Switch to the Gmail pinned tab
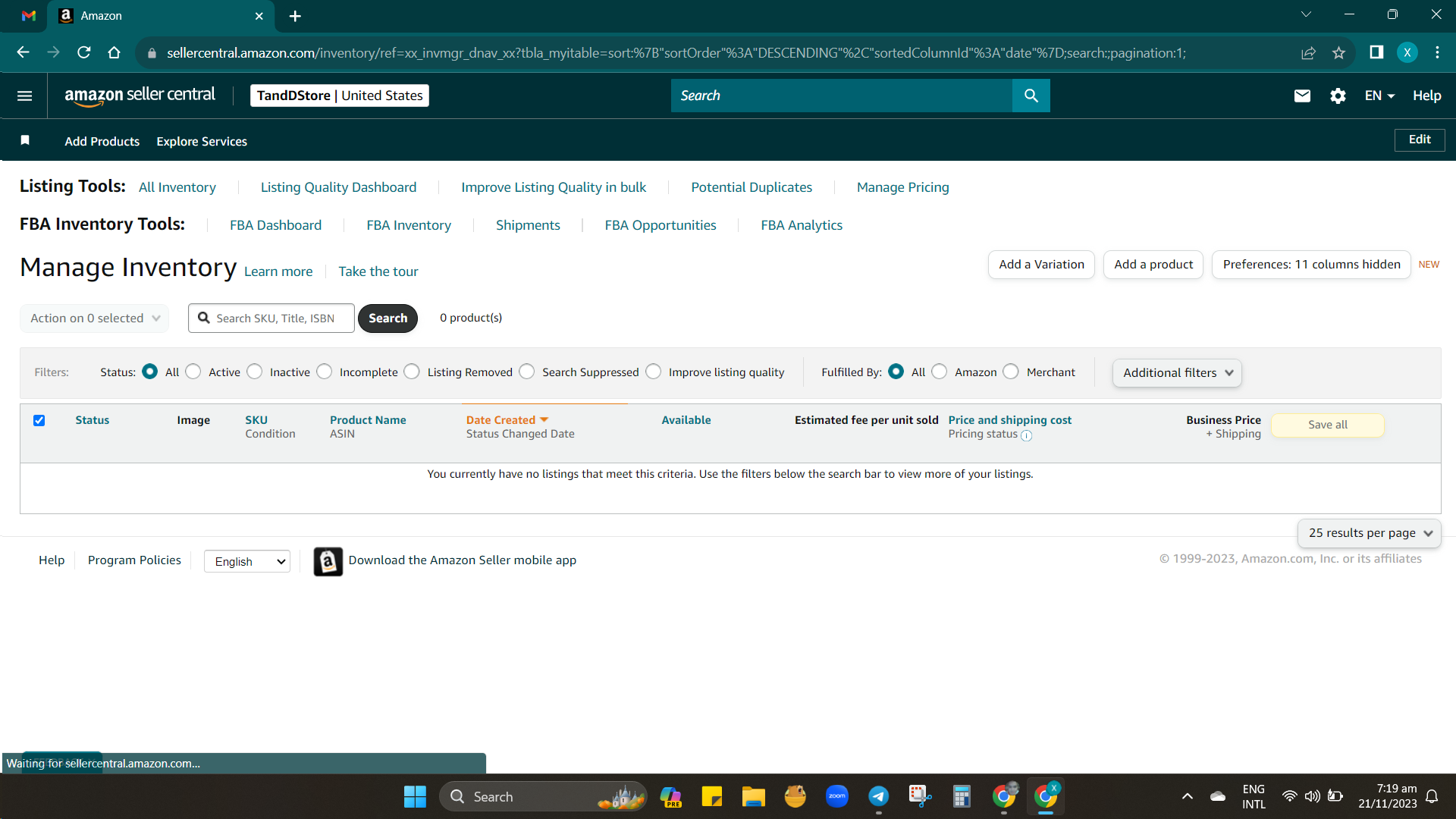 (29, 16)
